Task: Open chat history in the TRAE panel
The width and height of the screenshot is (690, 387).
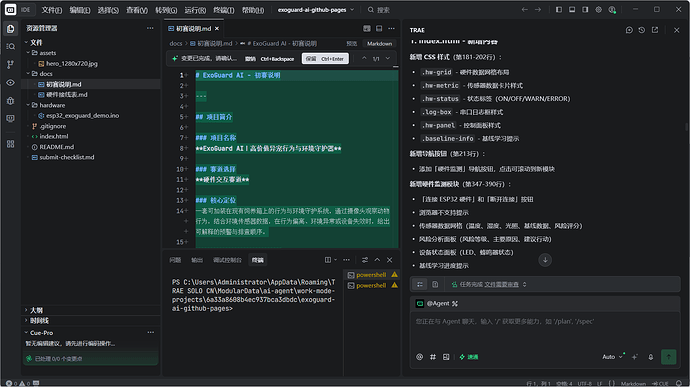Action: point(642,30)
